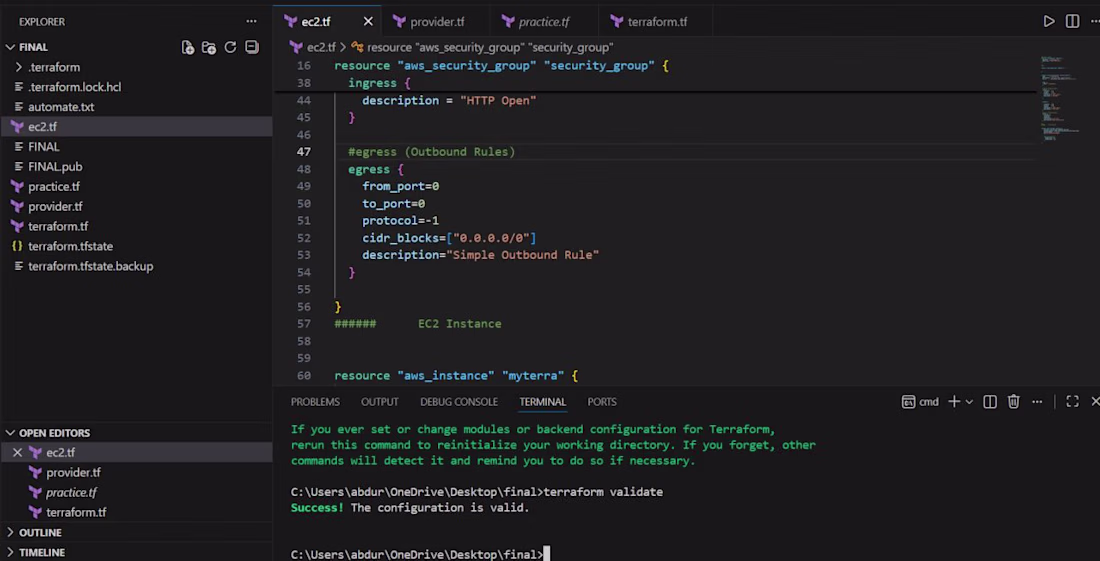1100x561 pixels.
Task: Click line number 52 in gutter
Action: point(303,238)
